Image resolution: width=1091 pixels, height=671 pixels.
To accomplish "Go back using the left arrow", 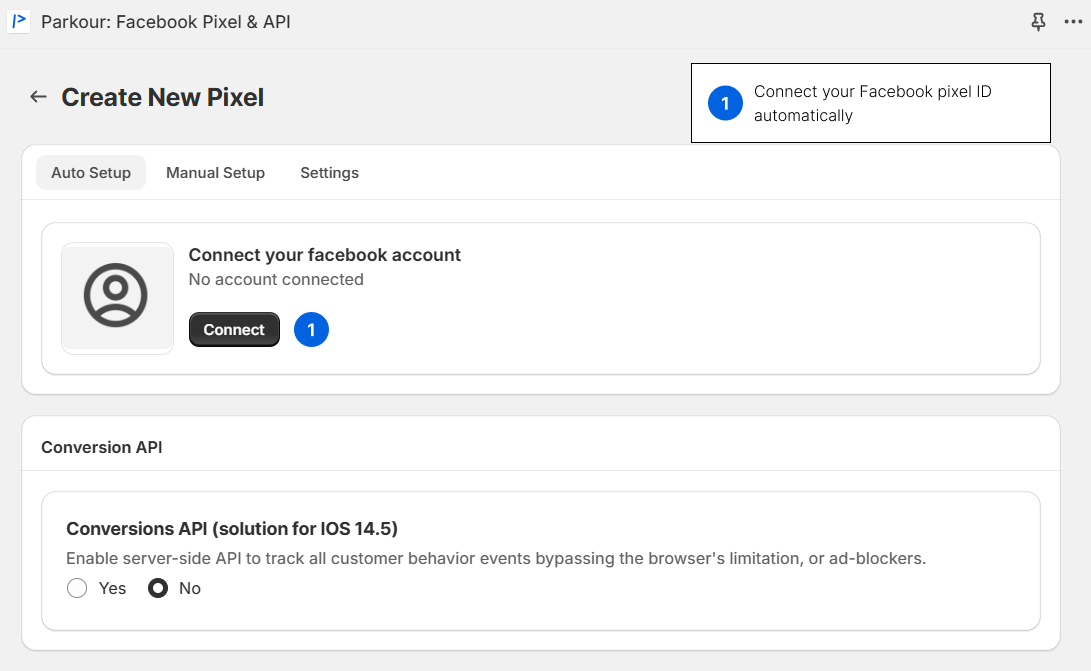I will (x=38, y=97).
